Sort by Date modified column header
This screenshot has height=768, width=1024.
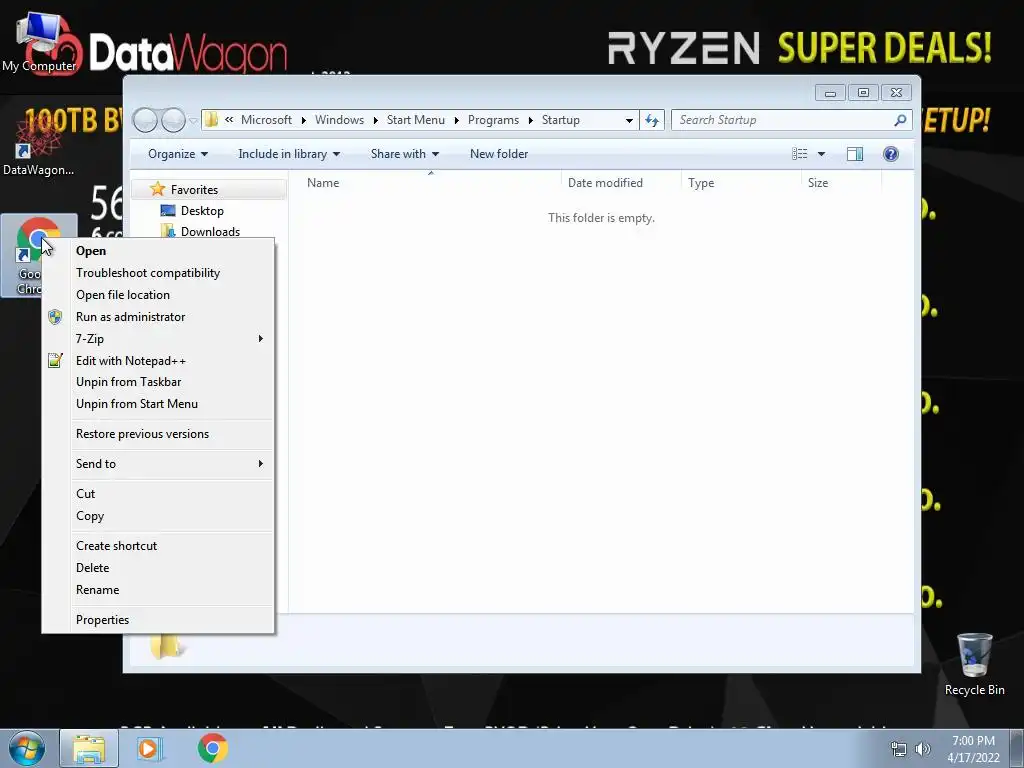click(621, 183)
